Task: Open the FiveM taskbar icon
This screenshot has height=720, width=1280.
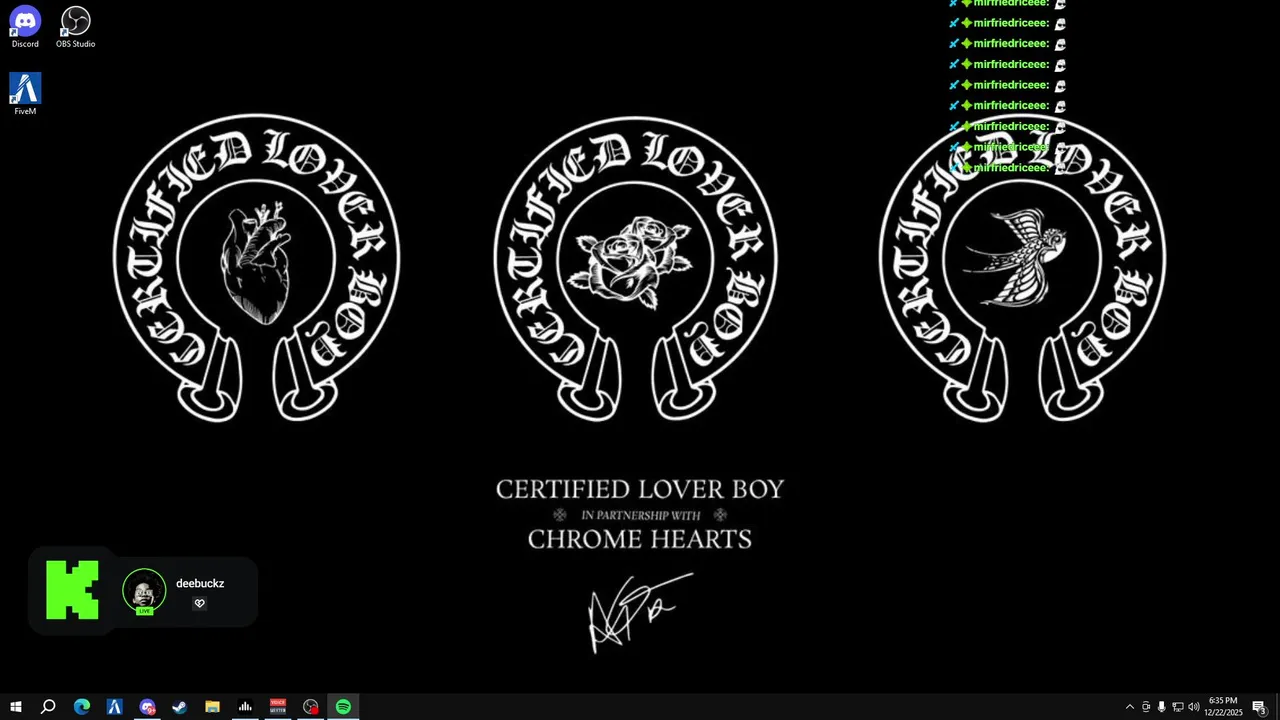Action: pos(114,707)
